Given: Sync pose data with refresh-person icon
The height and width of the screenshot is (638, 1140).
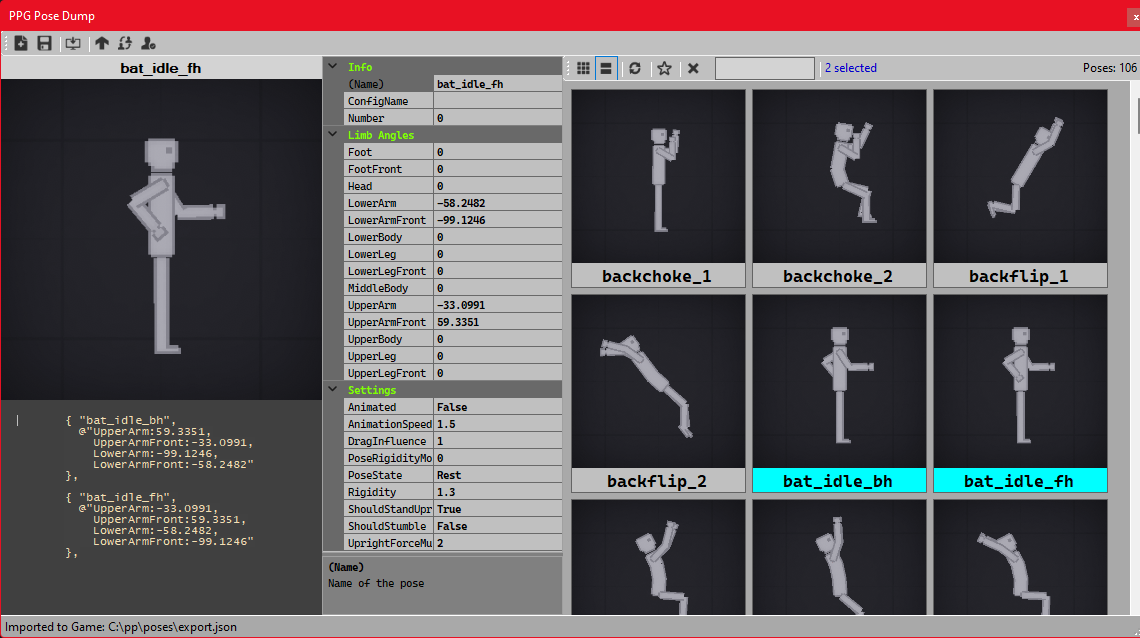Looking at the screenshot, I should [x=124, y=43].
